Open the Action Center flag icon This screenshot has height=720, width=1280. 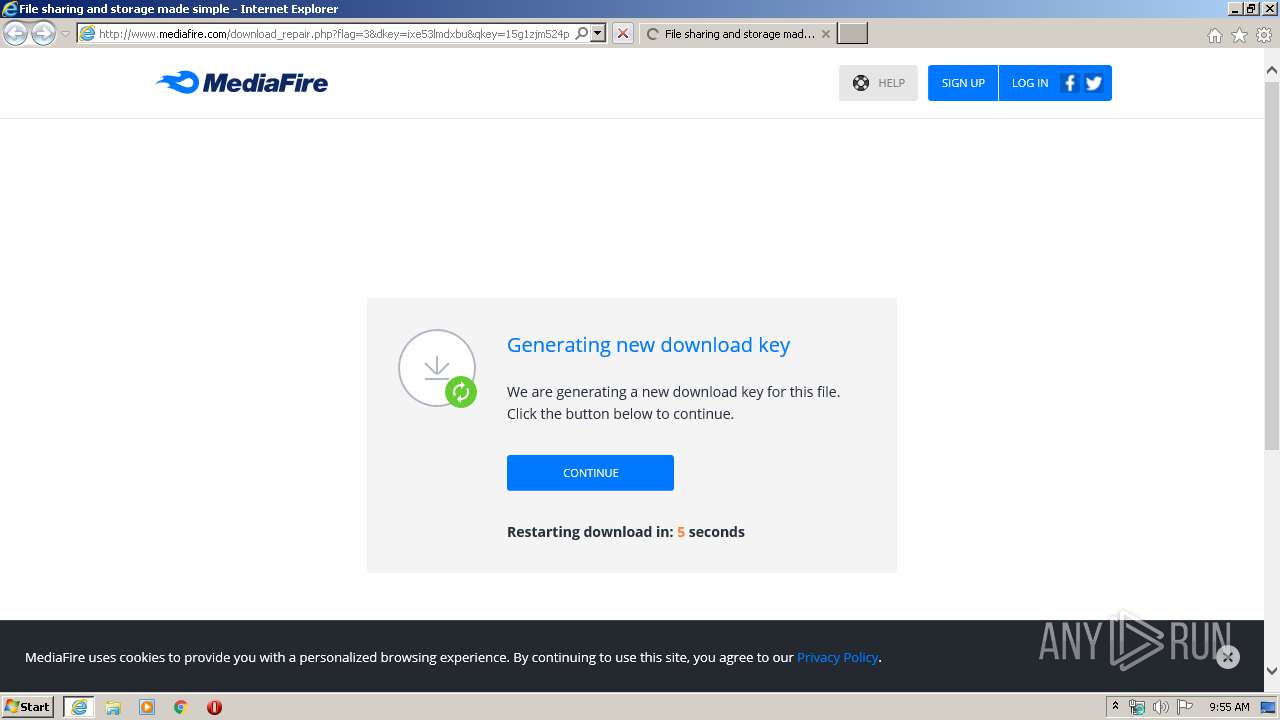(x=1184, y=707)
